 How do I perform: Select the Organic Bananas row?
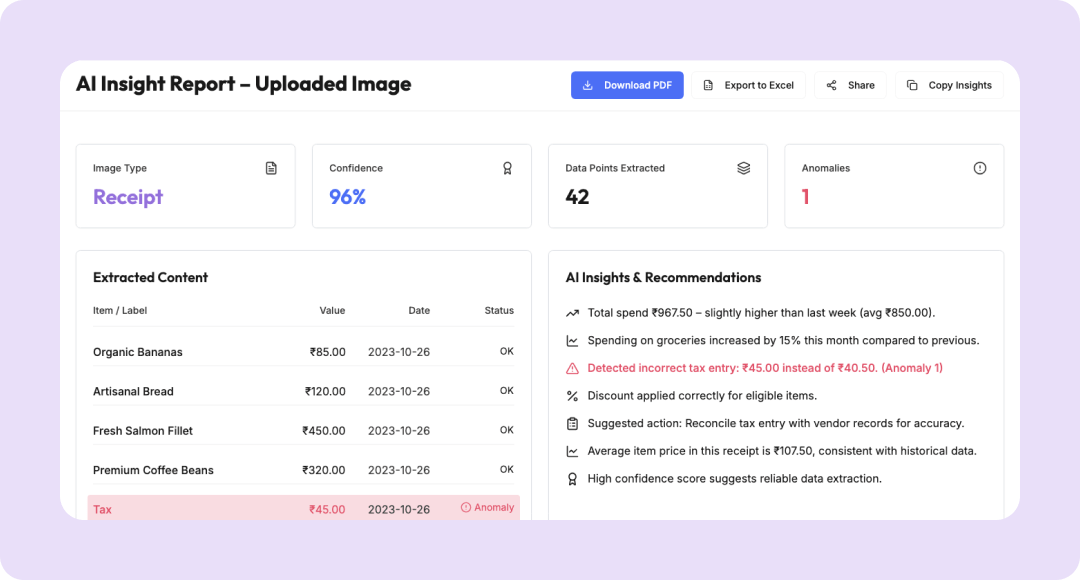303,352
